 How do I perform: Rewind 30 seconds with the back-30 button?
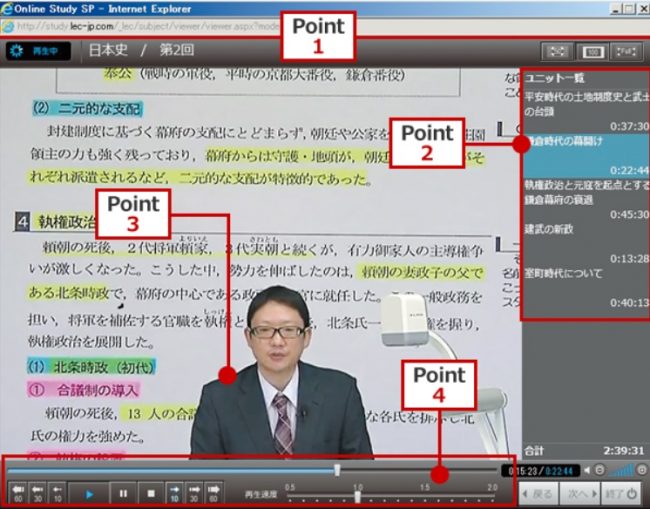pyautogui.click(x=38, y=493)
